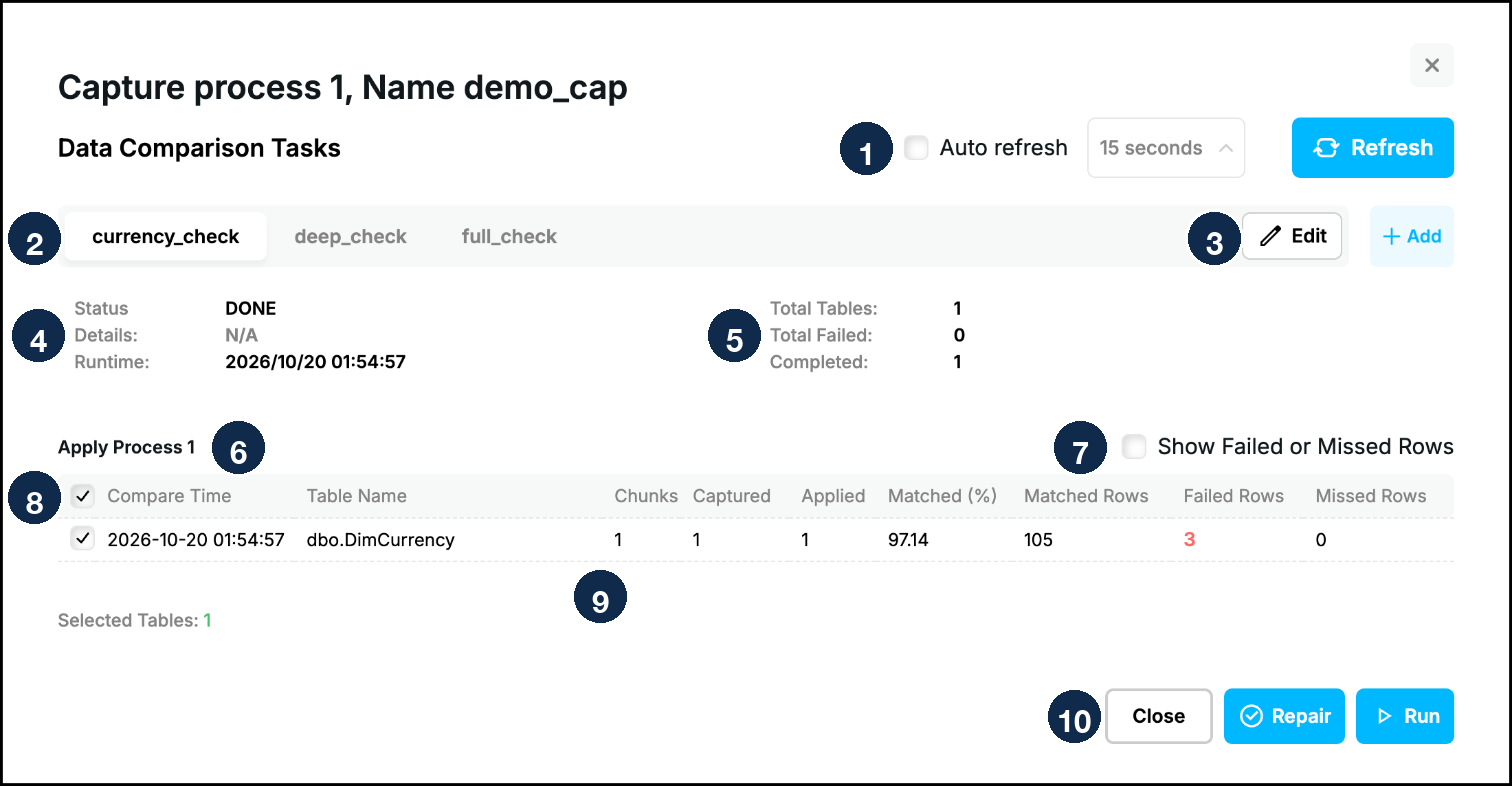
Task: Tick Show Failed or Missed Rows checkbox
Action: [1134, 446]
